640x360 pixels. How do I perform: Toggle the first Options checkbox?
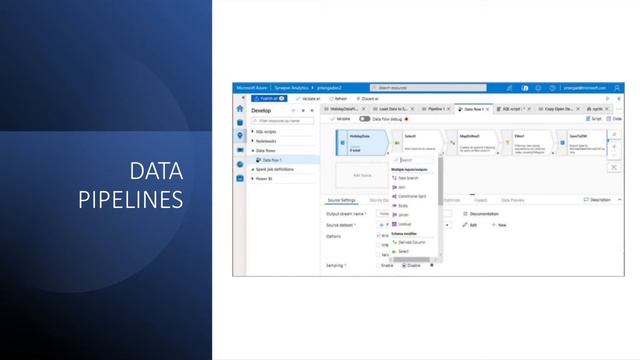(x=378, y=236)
